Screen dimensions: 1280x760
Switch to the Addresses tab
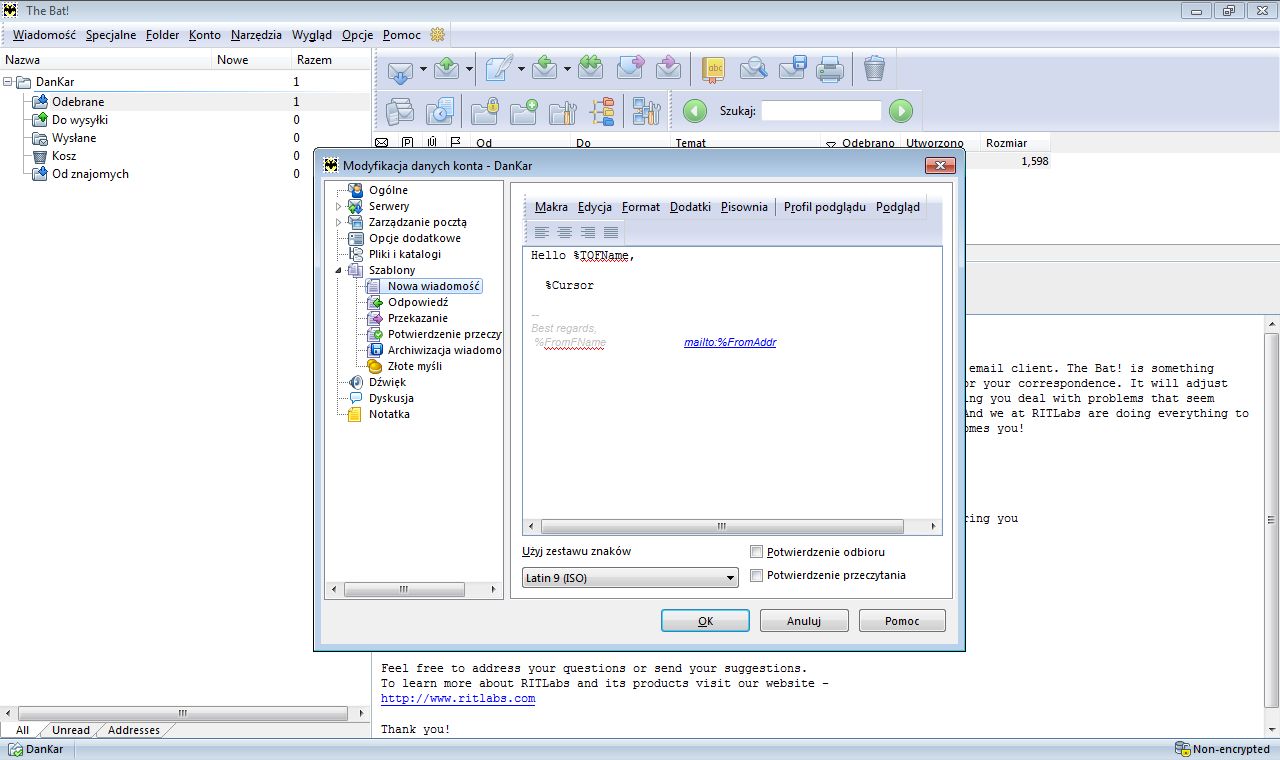point(134,730)
